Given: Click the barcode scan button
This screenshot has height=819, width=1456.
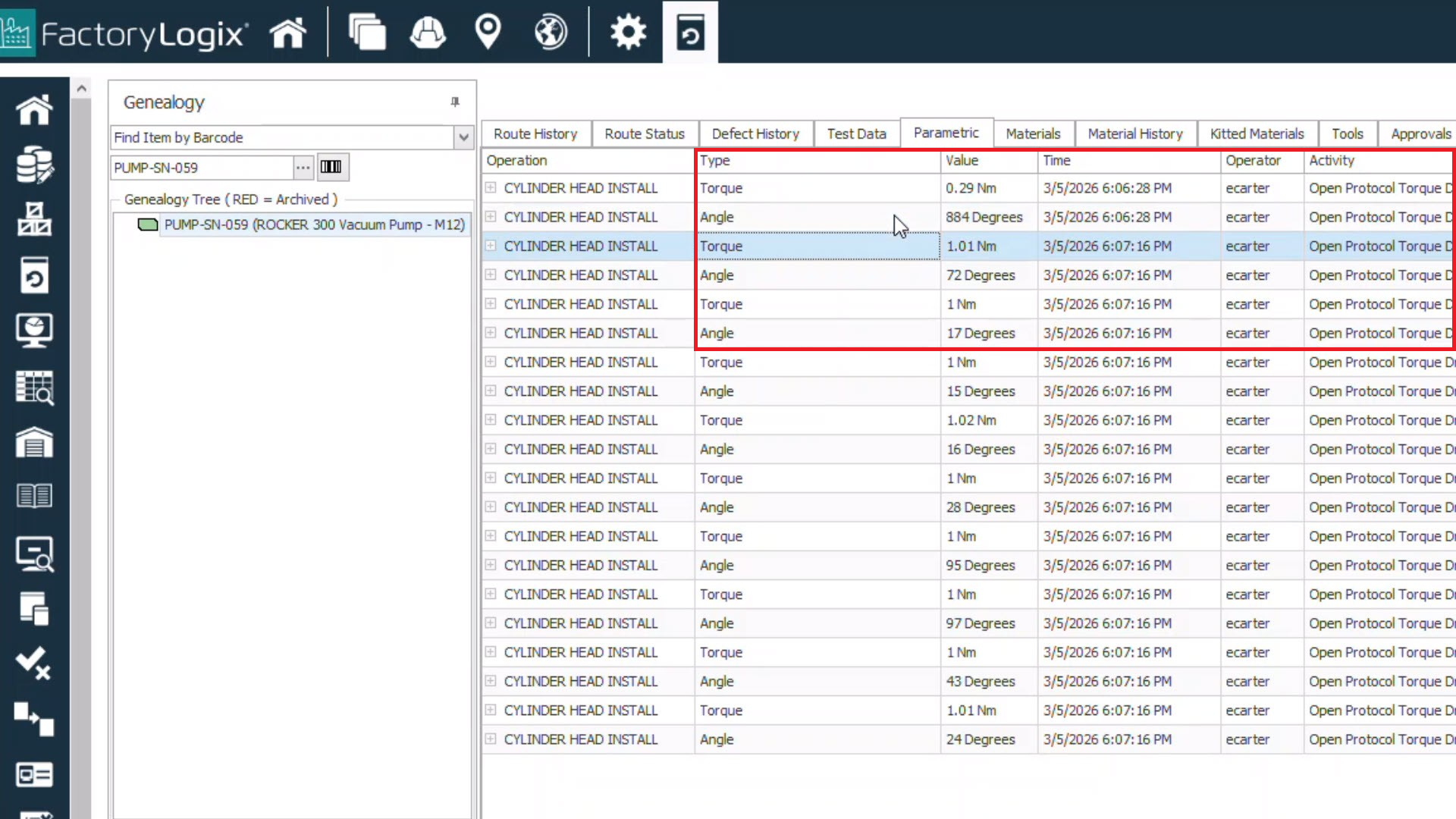Looking at the screenshot, I should pos(331,167).
